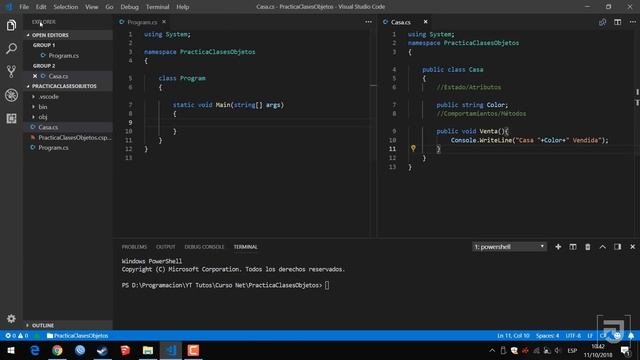Open the Source Control view
The height and width of the screenshot is (360, 640).
(x=11, y=72)
